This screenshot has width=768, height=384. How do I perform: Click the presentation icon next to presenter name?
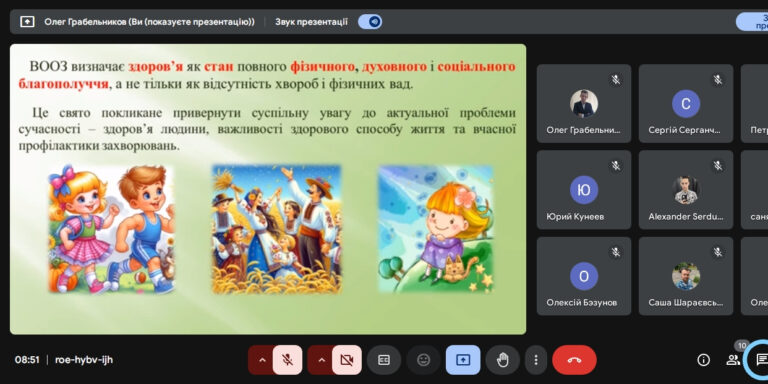(x=27, y=22)
